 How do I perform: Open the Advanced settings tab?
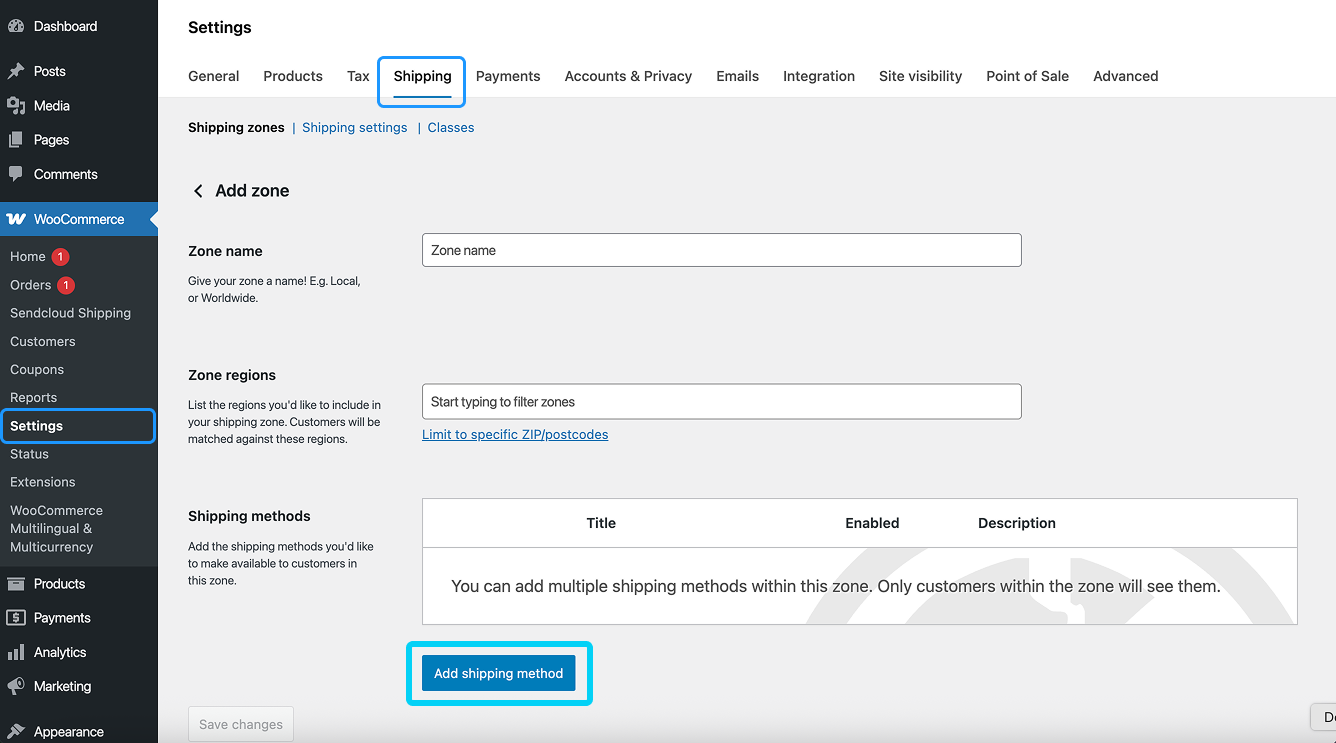point(1126,76)
